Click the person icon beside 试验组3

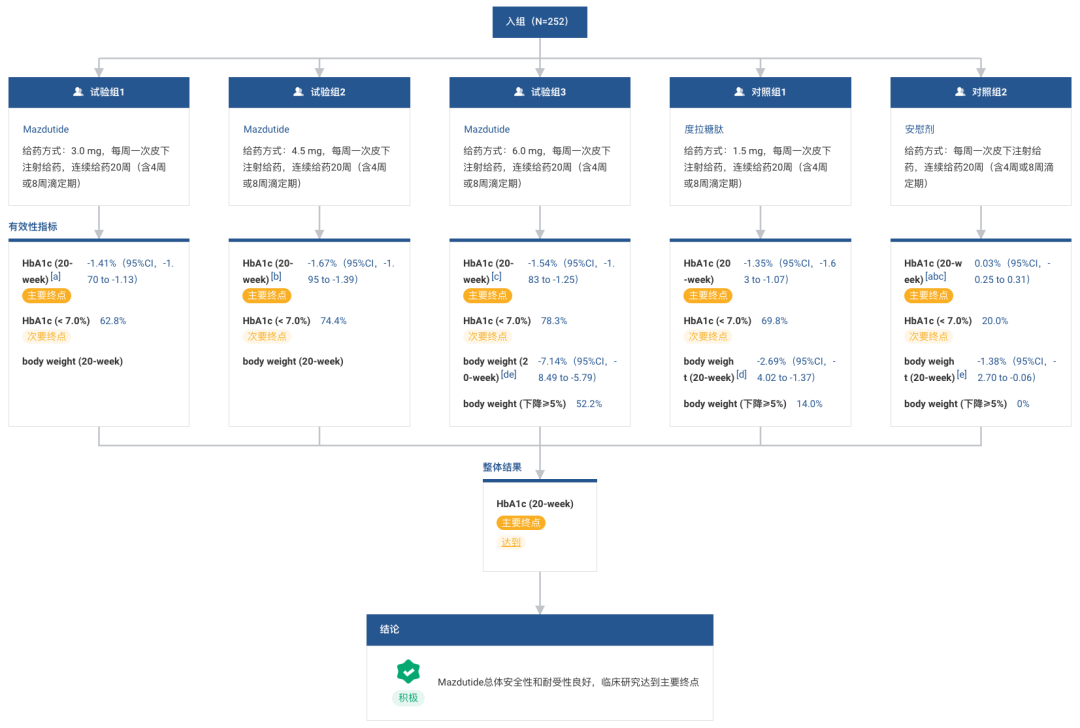click(x=519, y=92)
